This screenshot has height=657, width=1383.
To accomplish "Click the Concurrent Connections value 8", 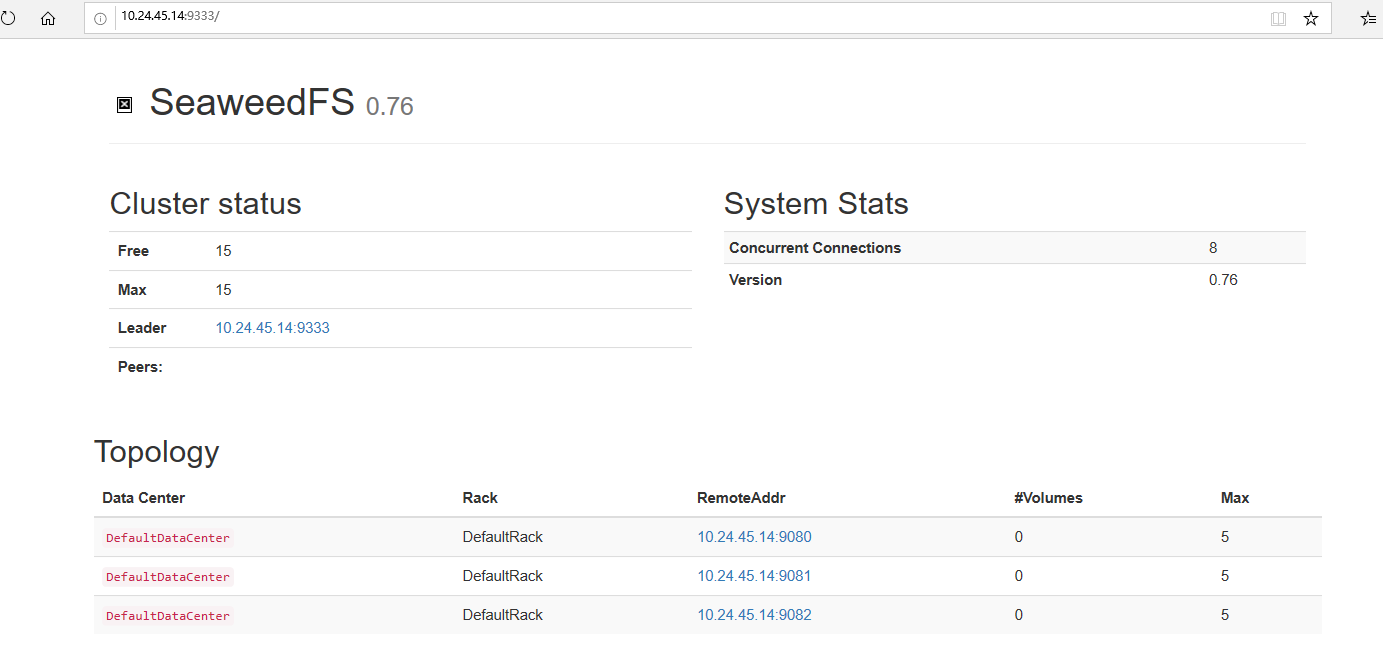I will coord(1213,248).
